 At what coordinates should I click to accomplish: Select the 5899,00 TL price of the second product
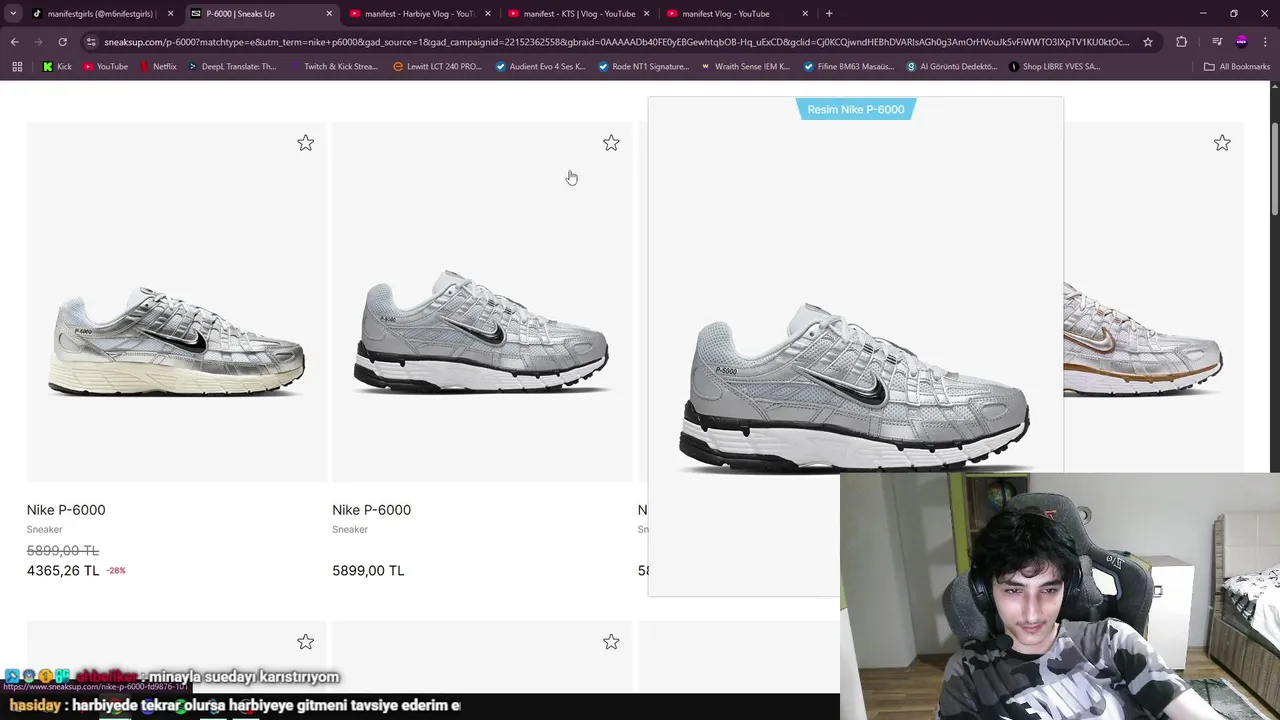368,570
